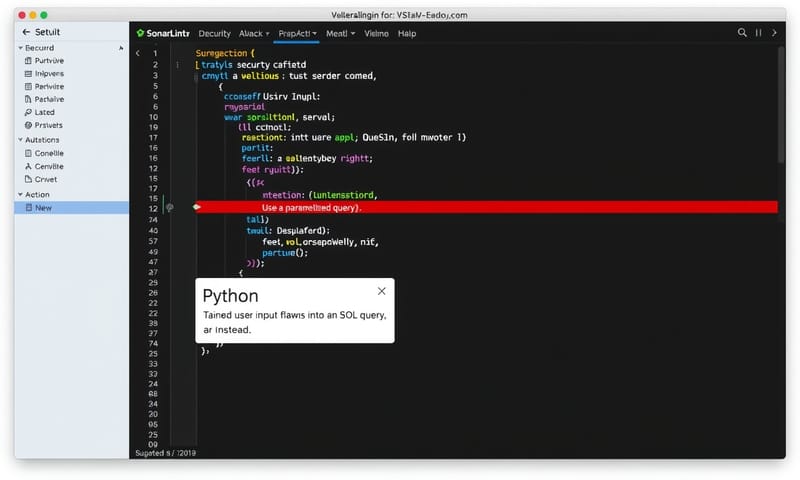Collapse the Action sidebar section

click(18, 194)
